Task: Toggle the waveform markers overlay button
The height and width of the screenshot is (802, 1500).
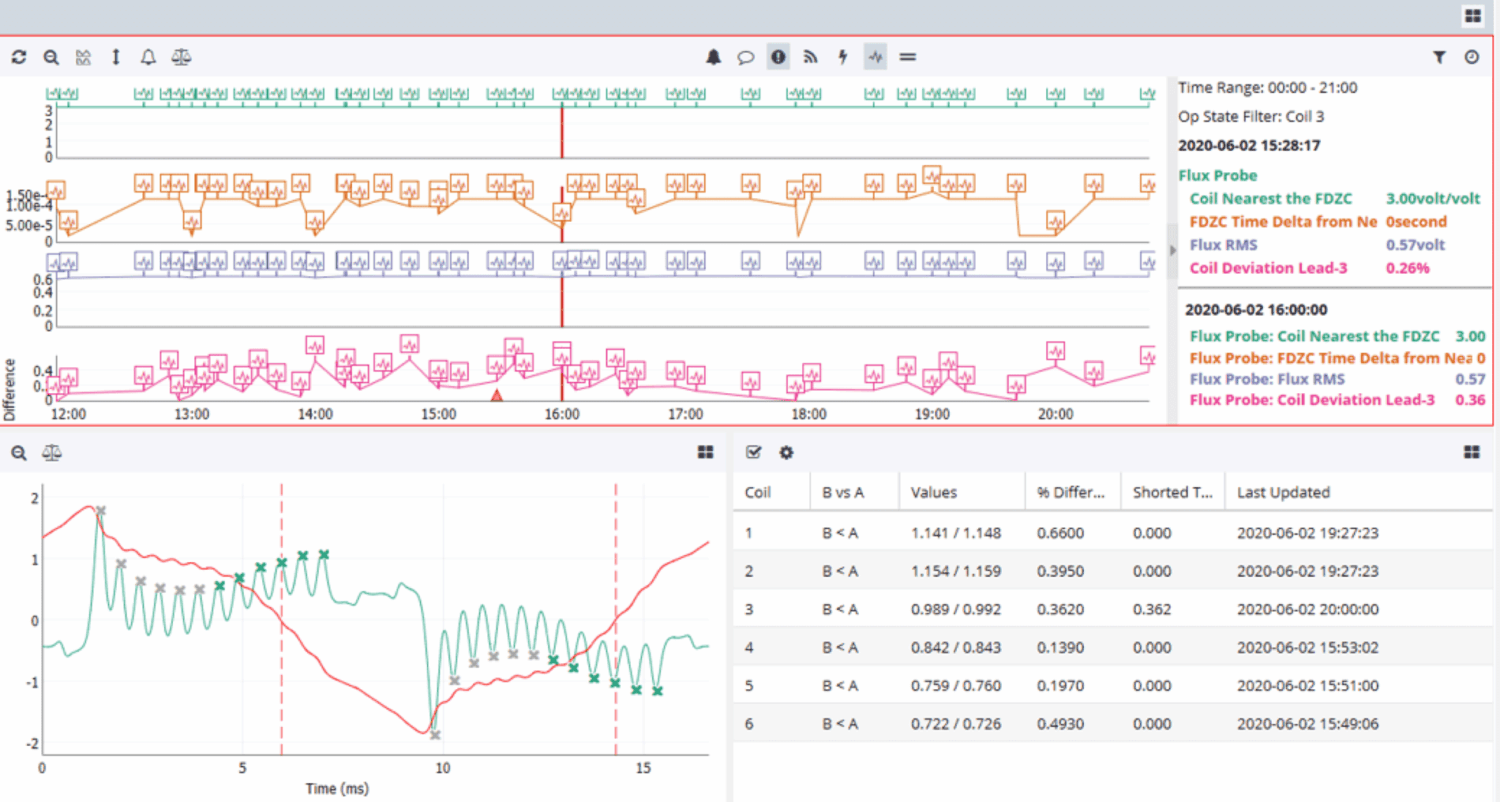Action: 875,57
